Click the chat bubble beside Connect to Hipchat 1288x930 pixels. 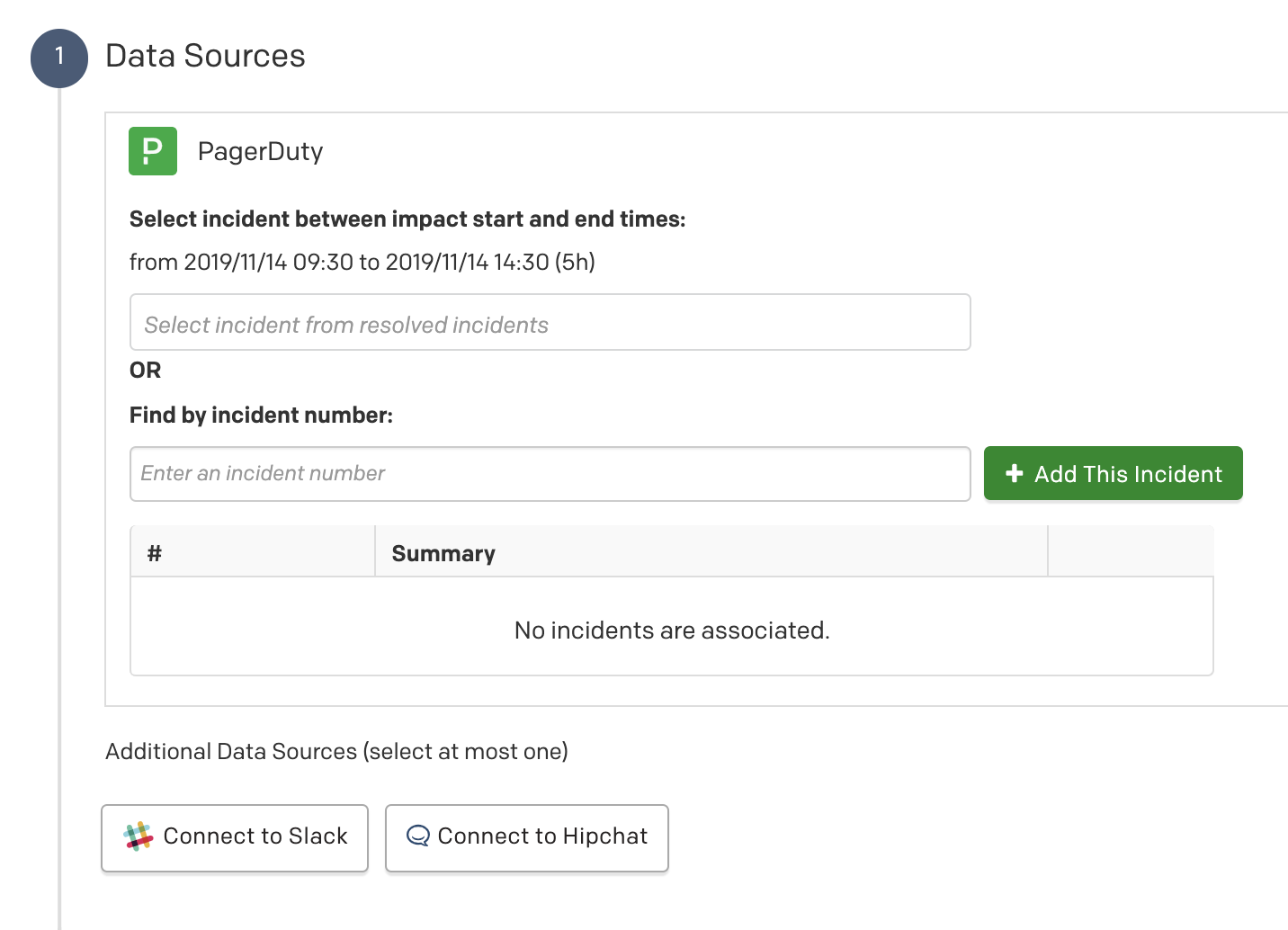(417, 836)
